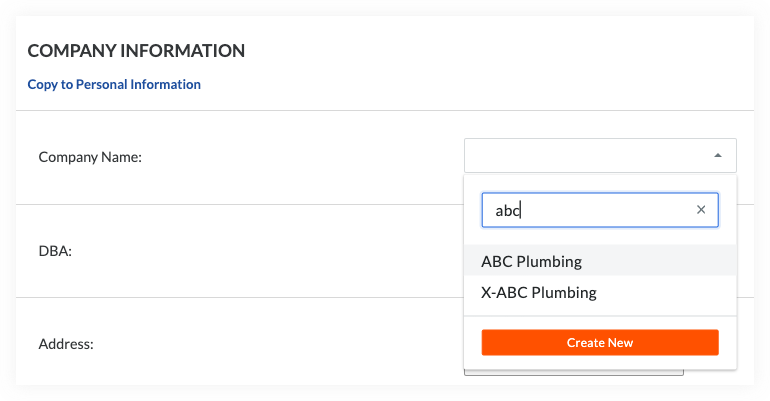Place the cursor in the company search box

tap(585, 210)
